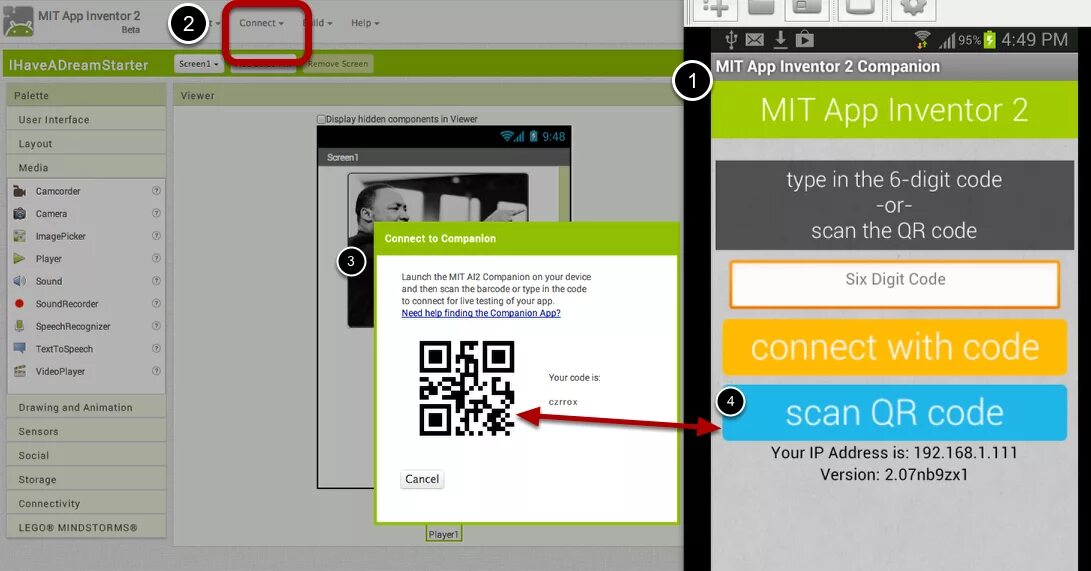1091x571 pixels.
Task: Click the USB icon in phone status bar
Action: pos(731,40)
